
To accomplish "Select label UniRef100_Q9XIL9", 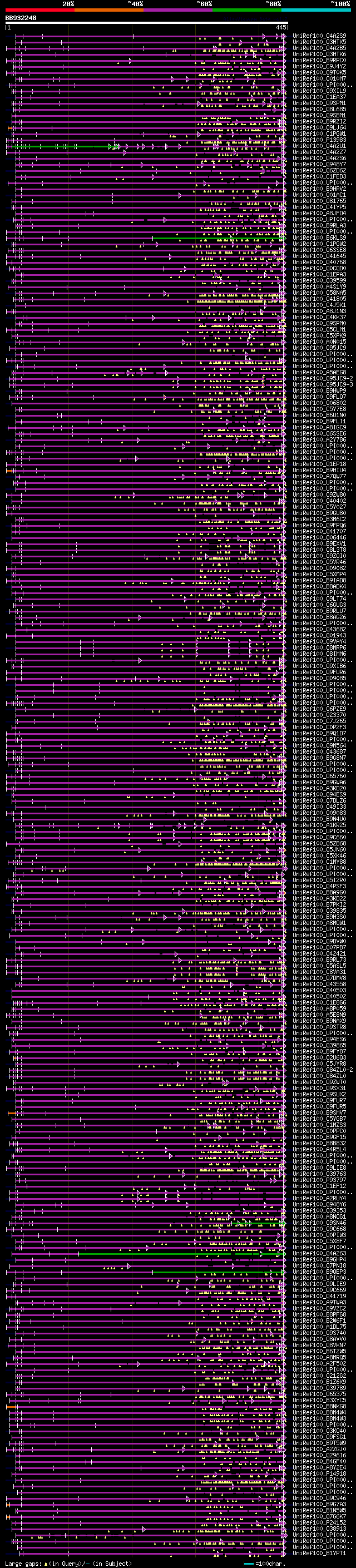I will (319, 91).
